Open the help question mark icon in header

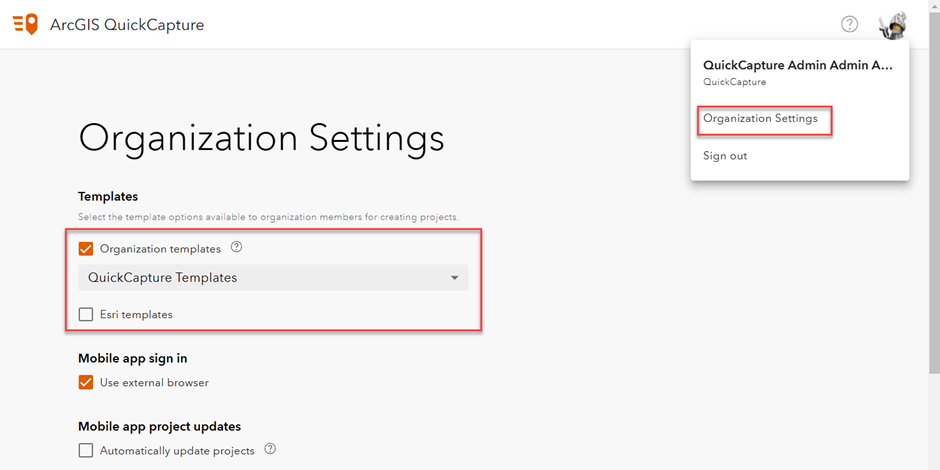[x=849, y=24]
